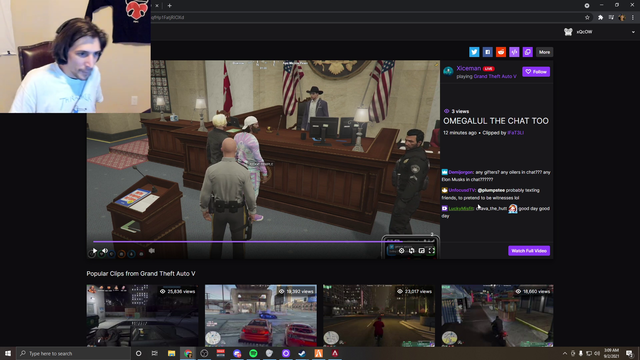This screenshot has height=360, width=640.
Task: Open File Explorer from the taskbar
Action: [x=171, y=353]
